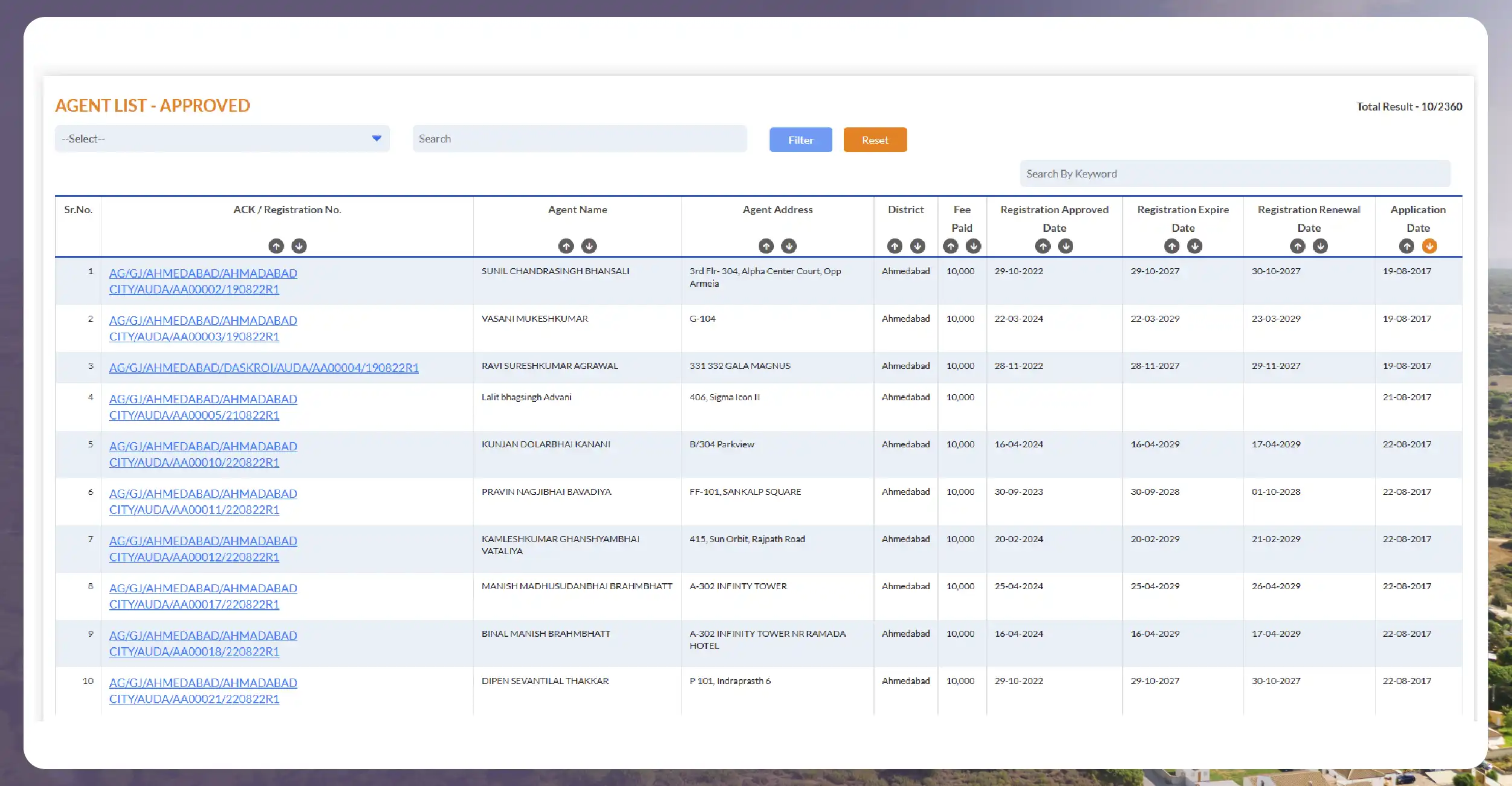Focus the Search By Keyword box
1512x786 pixels.
click(1234, 174)
